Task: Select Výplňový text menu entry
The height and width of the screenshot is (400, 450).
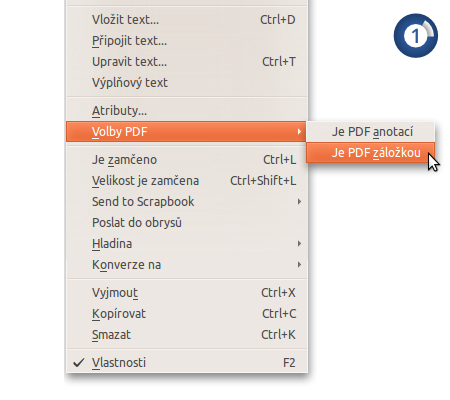Action: point(186,83)
